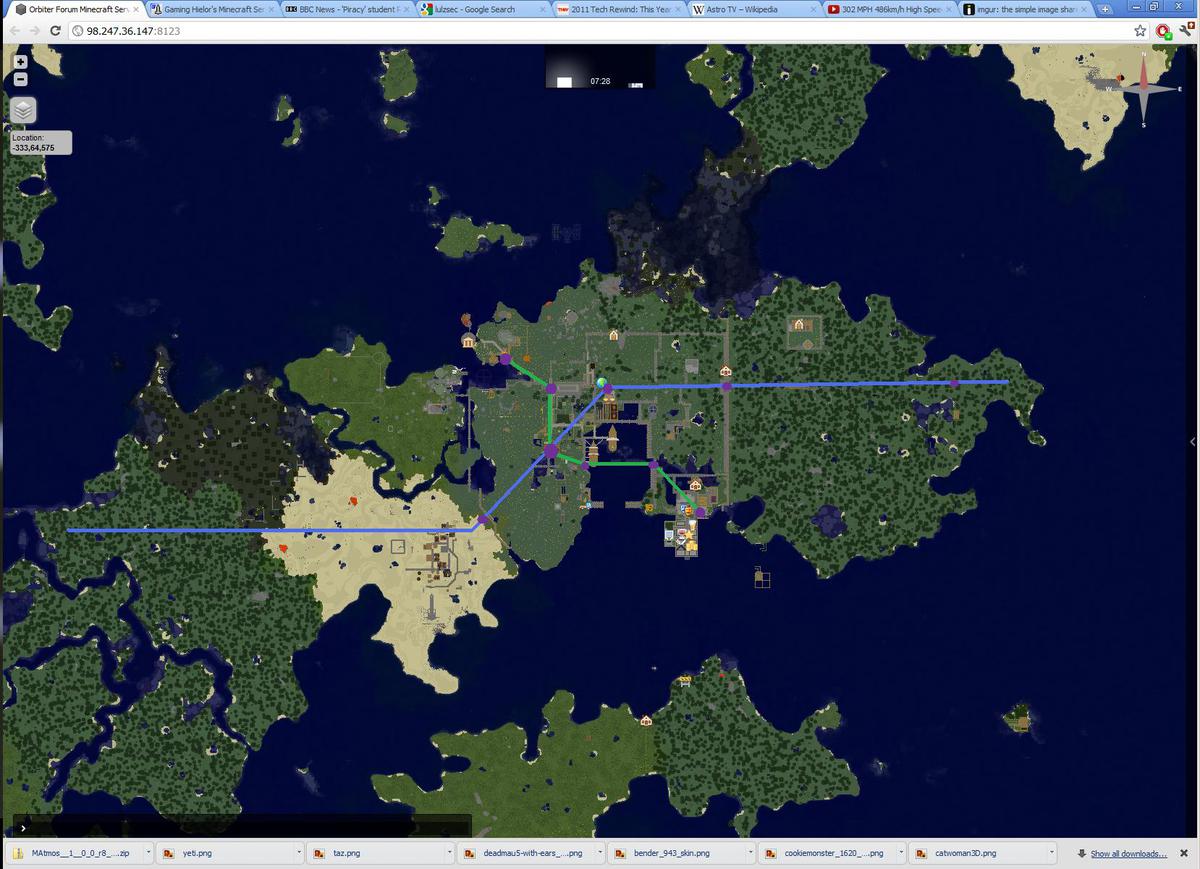Open a new tab with the plus tab button
Viewport: 1200px width, 869px height.
(x=1104, y=9)
